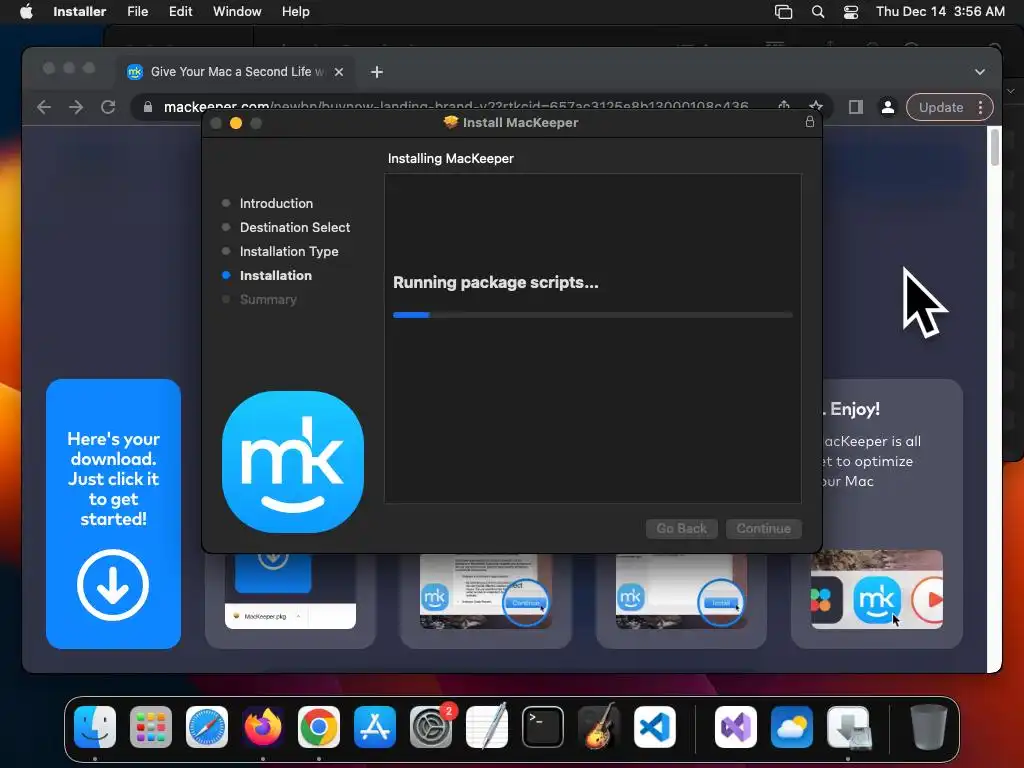The image size is (1024, 768).
Task: Click the MacKeeper logo in installer
Action: pyautogui.click(x=293, y=462)
